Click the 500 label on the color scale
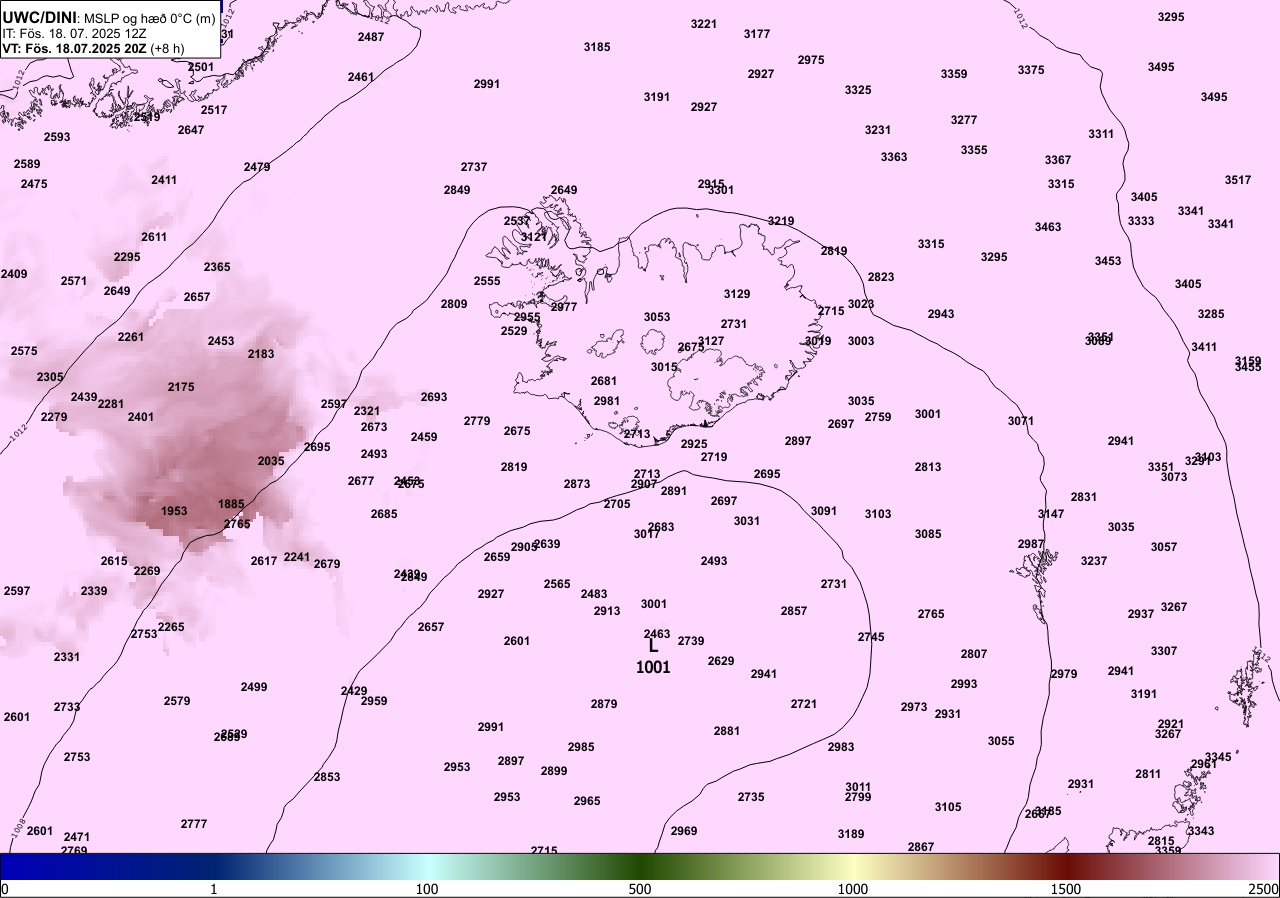The width and height of the screenshot is (1280, 898). (x=640, y=889)
